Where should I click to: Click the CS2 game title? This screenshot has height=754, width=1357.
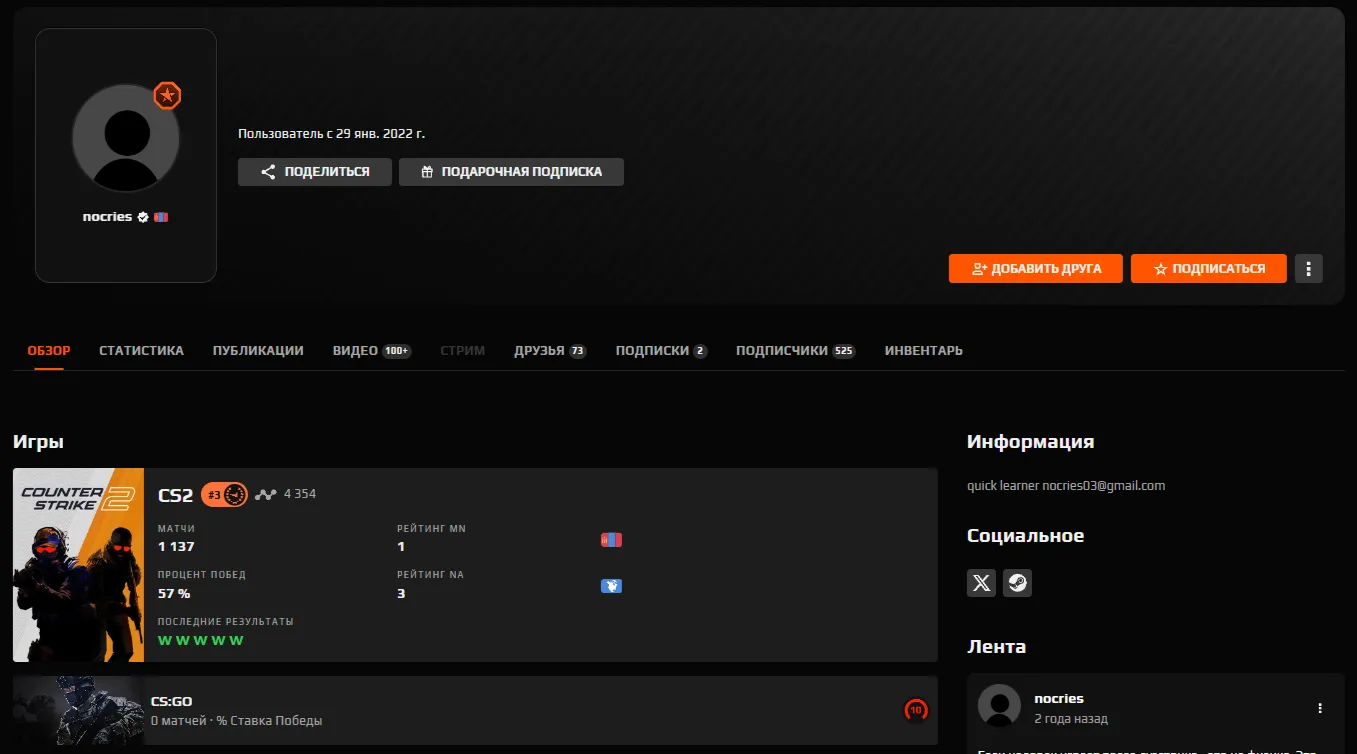(176, 495)
